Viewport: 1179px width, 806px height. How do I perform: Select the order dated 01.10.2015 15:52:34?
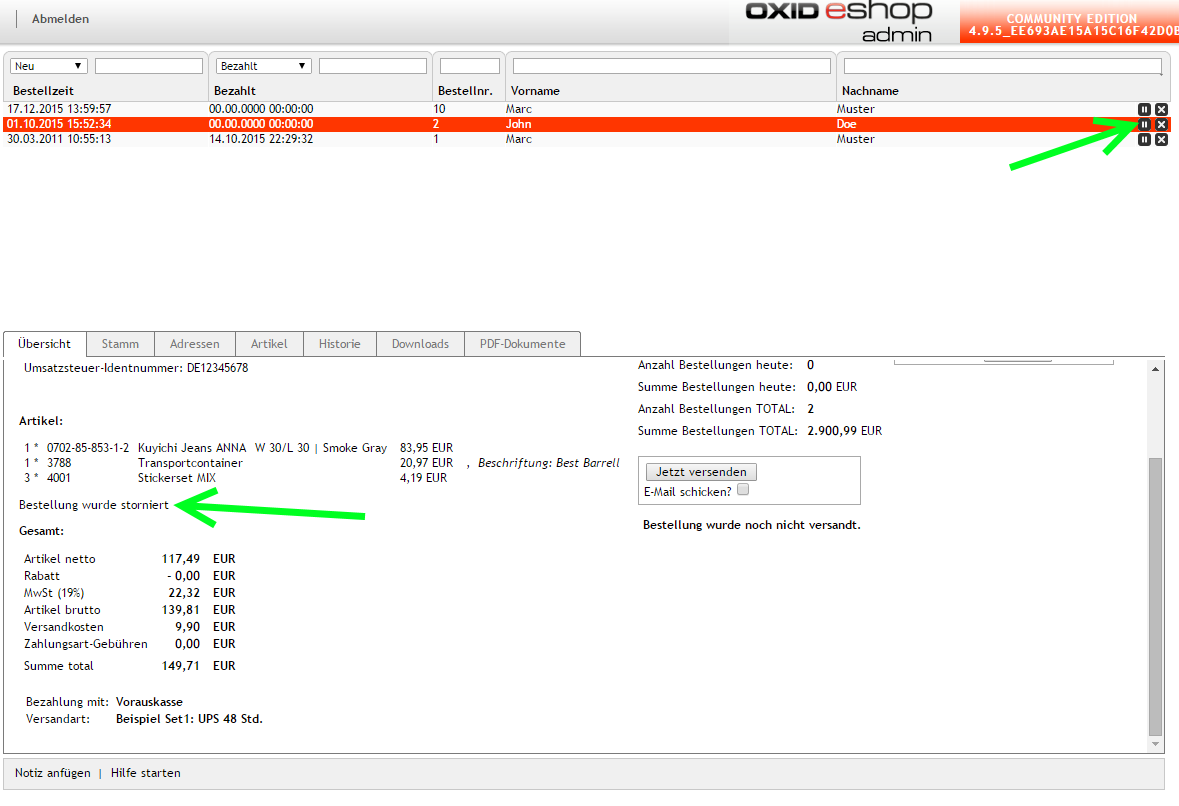[59, 124]
